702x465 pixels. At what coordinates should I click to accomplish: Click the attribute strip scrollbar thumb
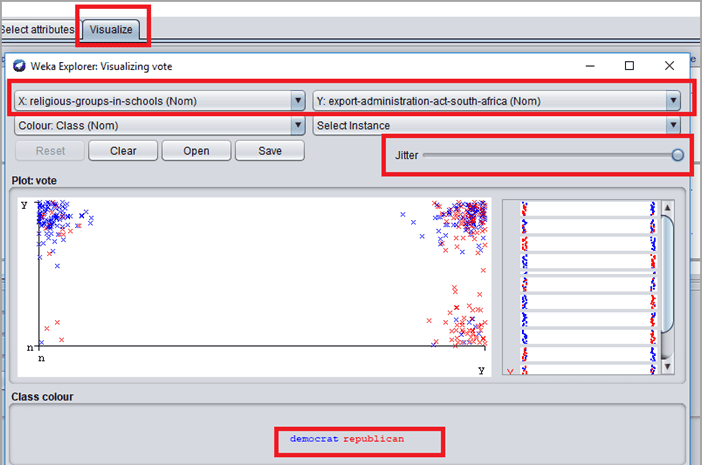(x=668, y=274)
